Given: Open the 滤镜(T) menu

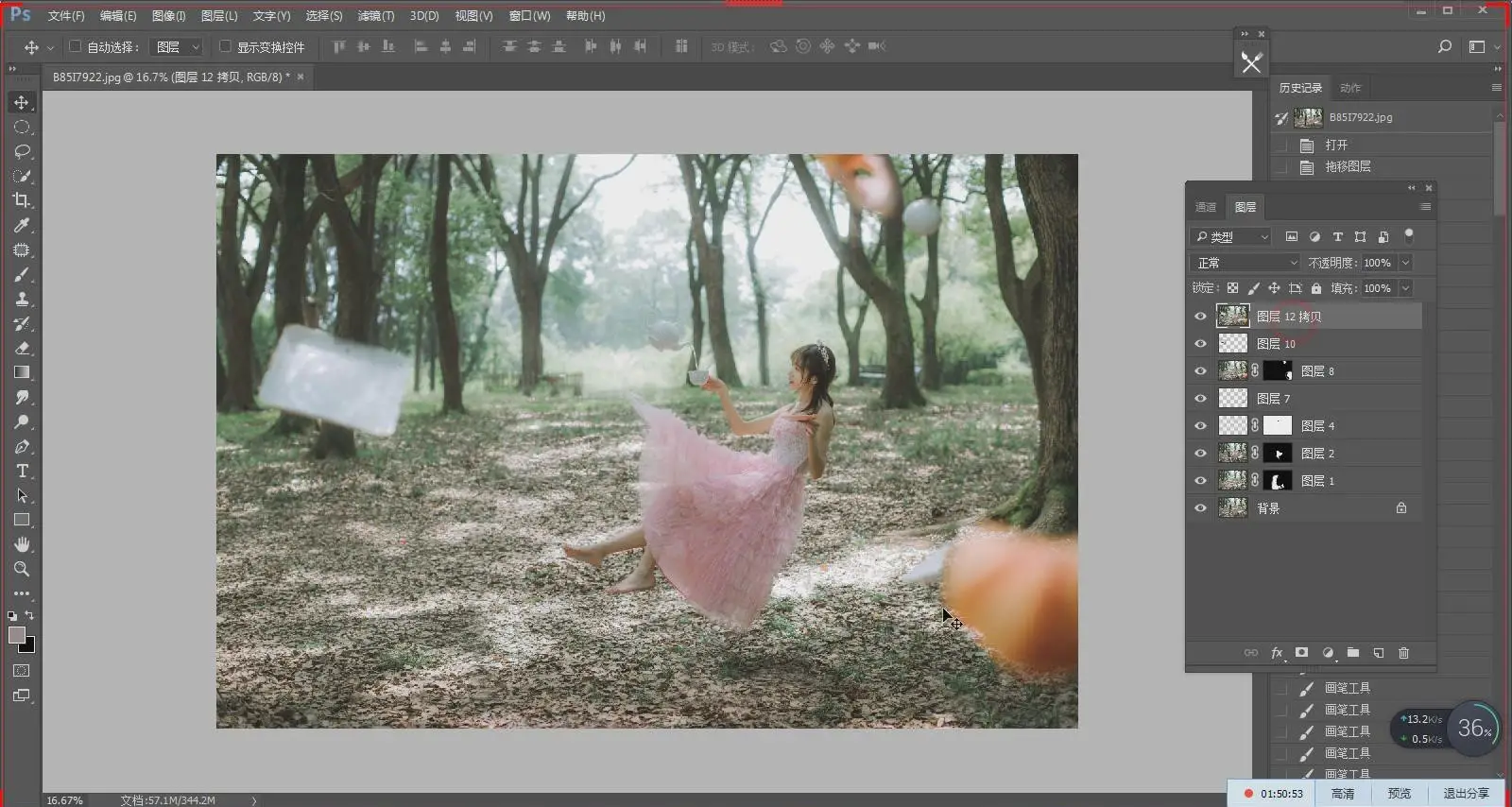Looking at the screenshot, I should pos(376,16).
